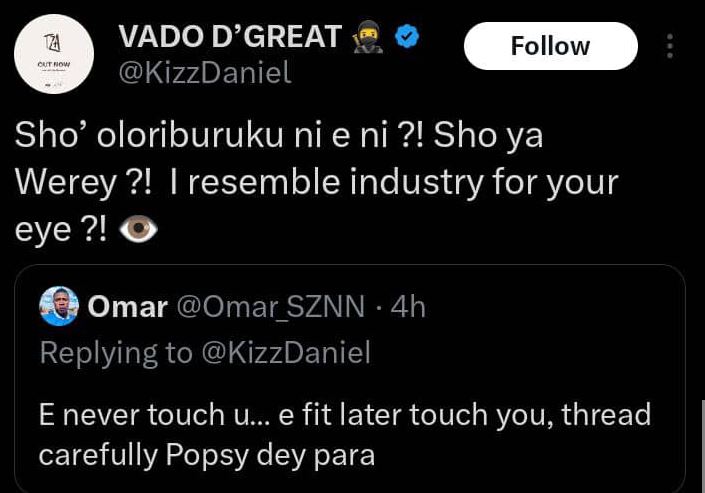Click the Follow button
Viewport: 705px width, 493px height.
[x=550, y=47]
